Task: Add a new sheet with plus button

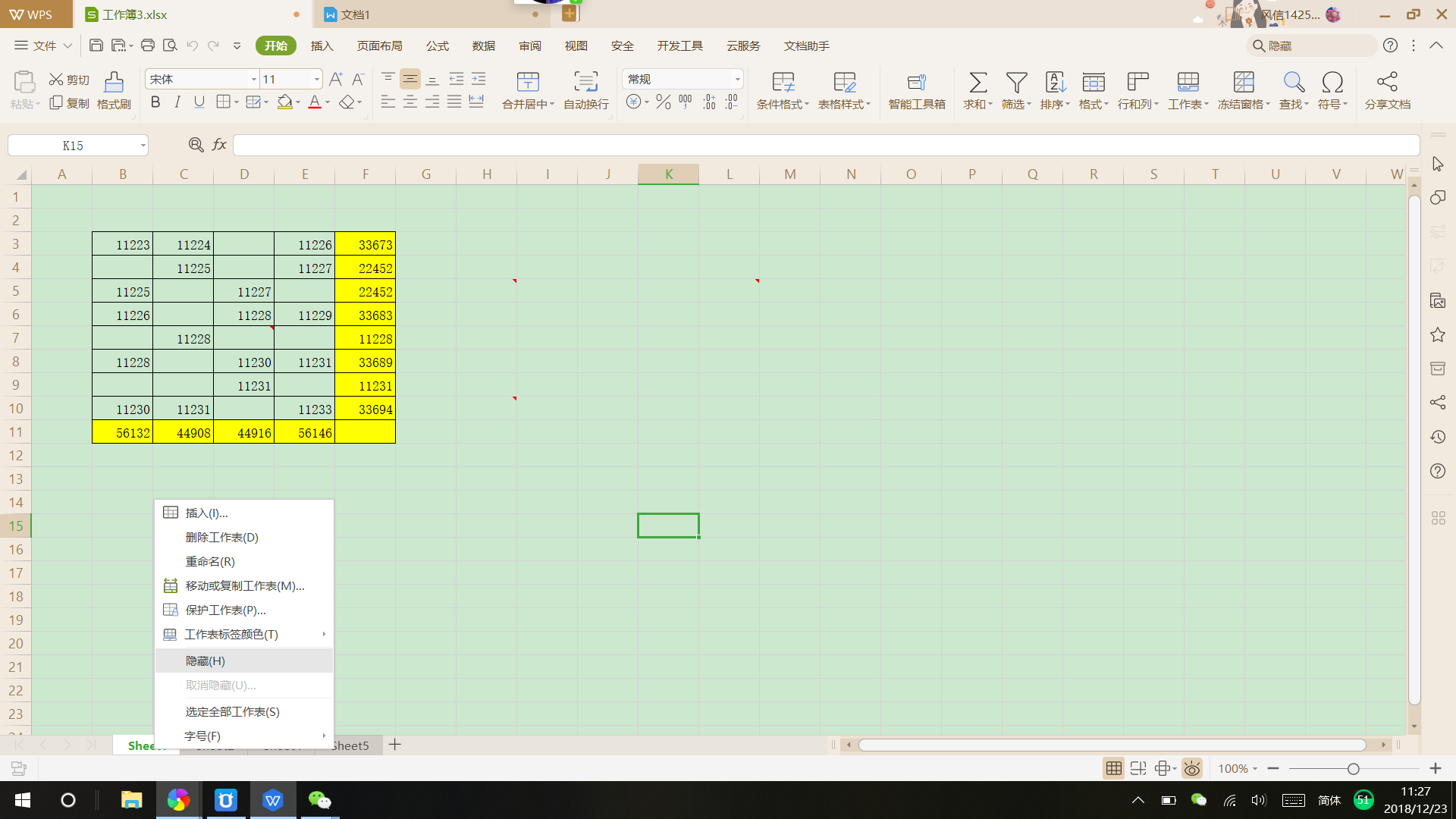Action: [x=394, y=745]
